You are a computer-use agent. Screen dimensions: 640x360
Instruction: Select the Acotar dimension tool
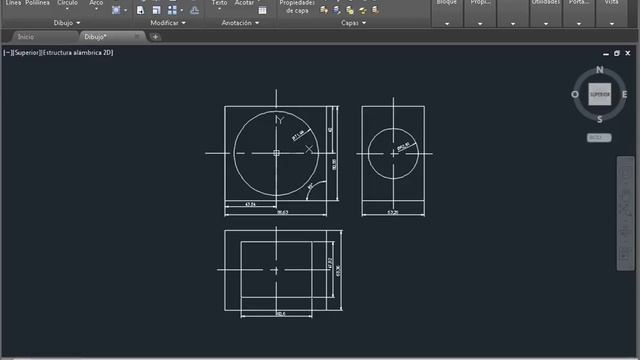(244, 3)
